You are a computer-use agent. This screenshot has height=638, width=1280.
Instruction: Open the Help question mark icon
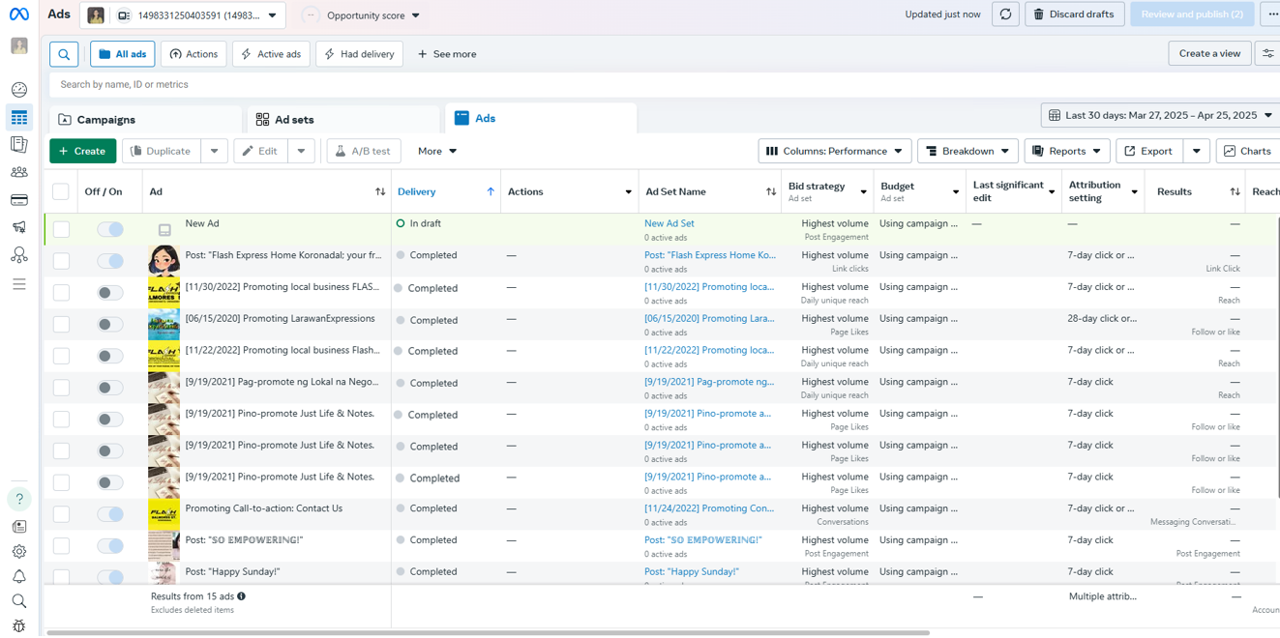[19, 498]
